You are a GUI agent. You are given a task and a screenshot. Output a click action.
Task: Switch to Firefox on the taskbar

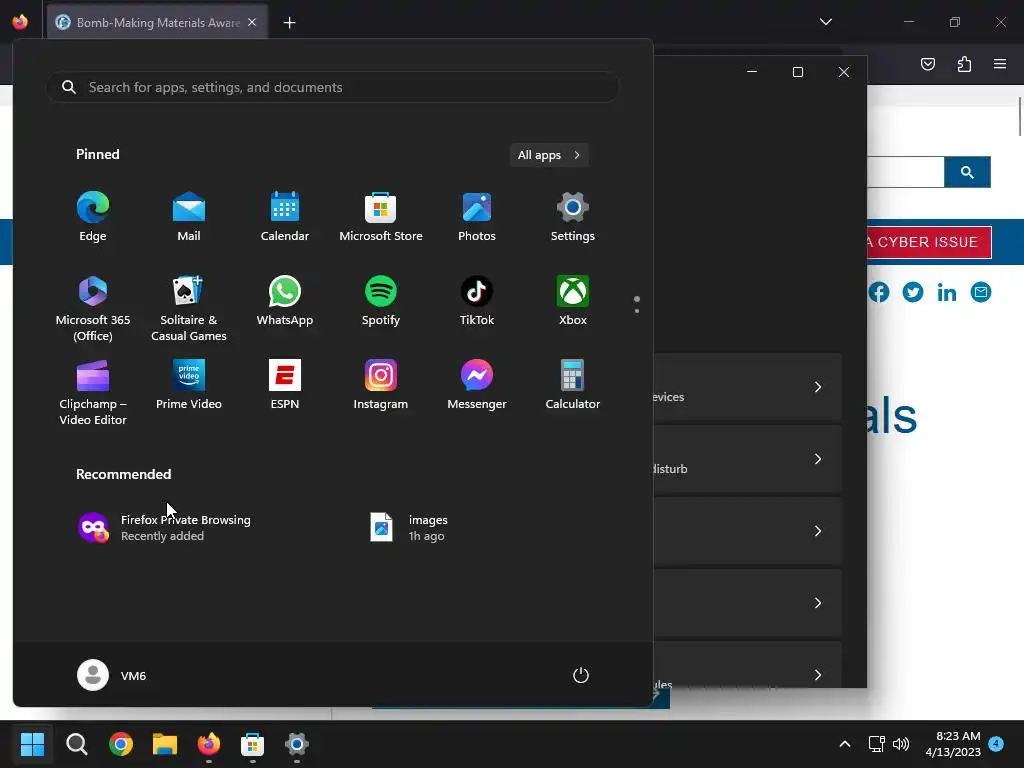[209, 744]
